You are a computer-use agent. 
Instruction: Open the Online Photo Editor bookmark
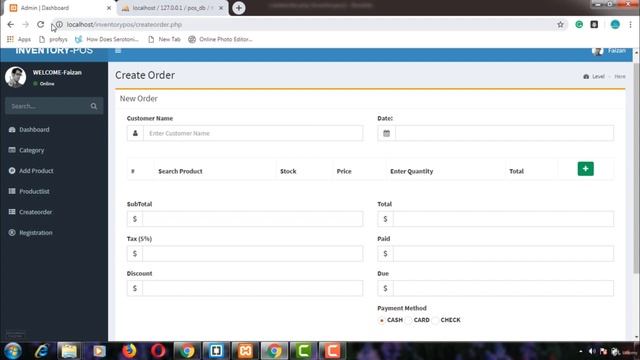click(220, 39)
